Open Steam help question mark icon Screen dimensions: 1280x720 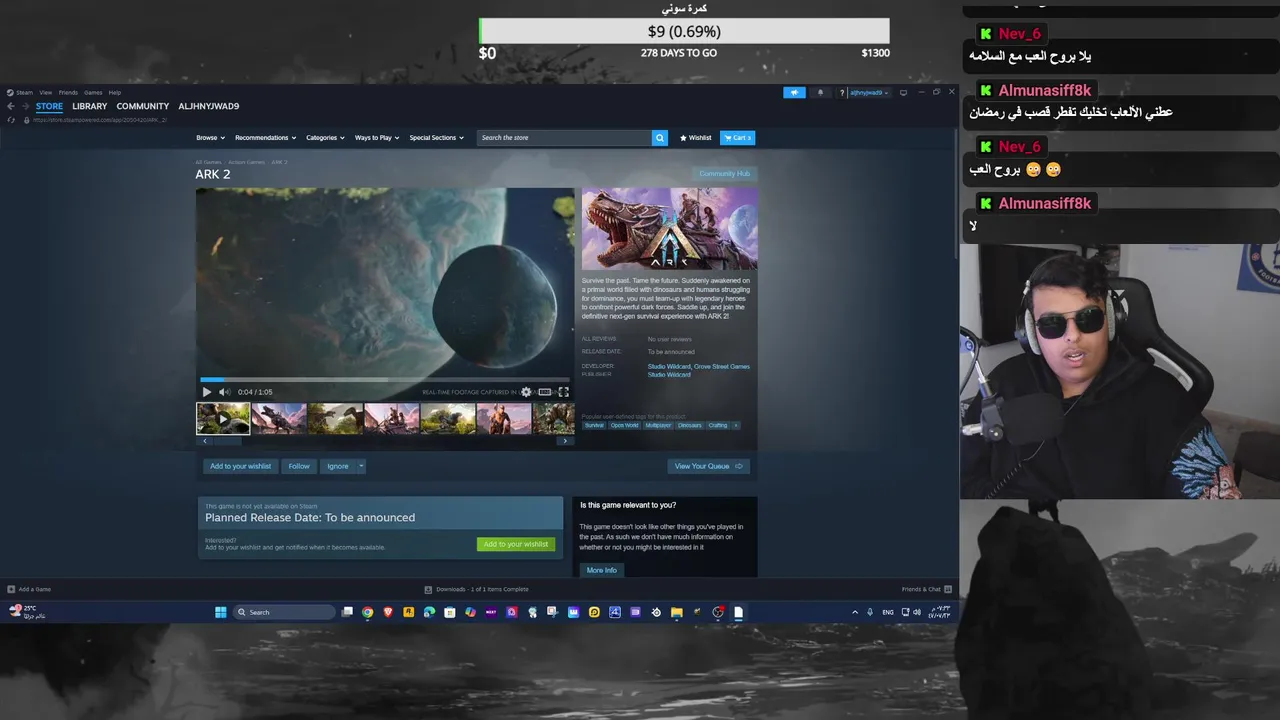[842, 93]
